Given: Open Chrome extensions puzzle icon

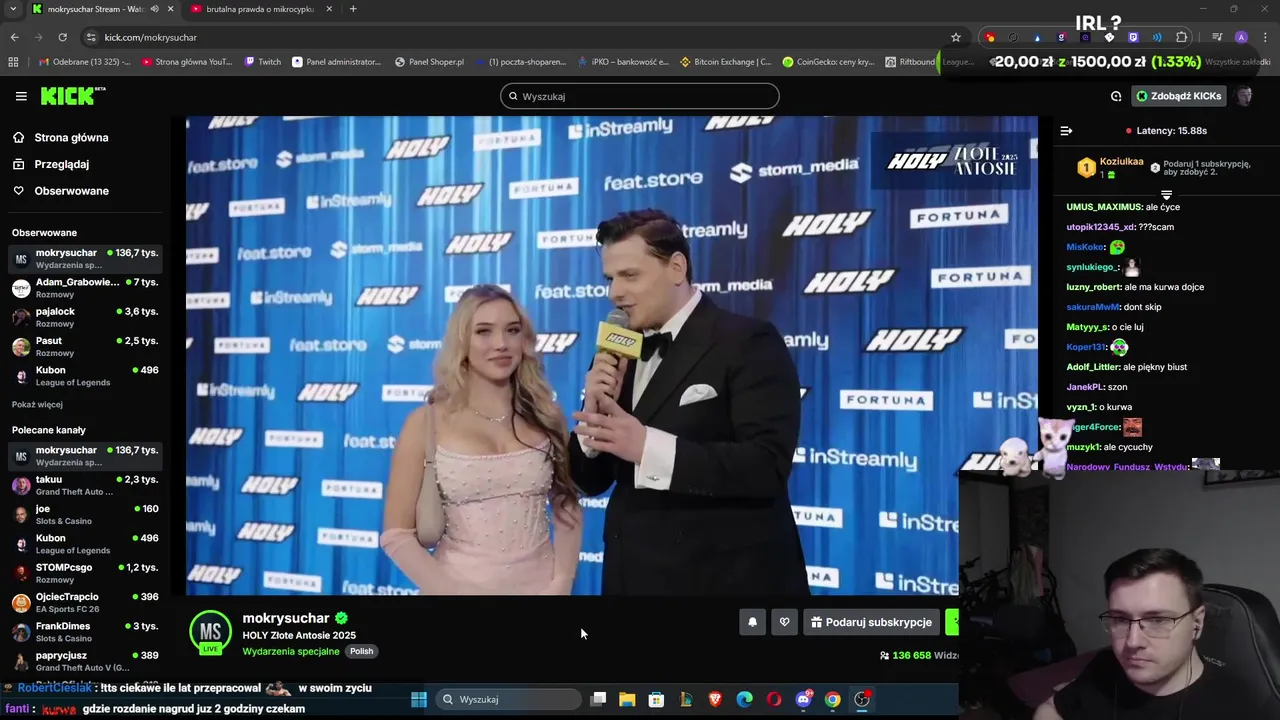Looking at the screenshot, I should coord(1182,37).
